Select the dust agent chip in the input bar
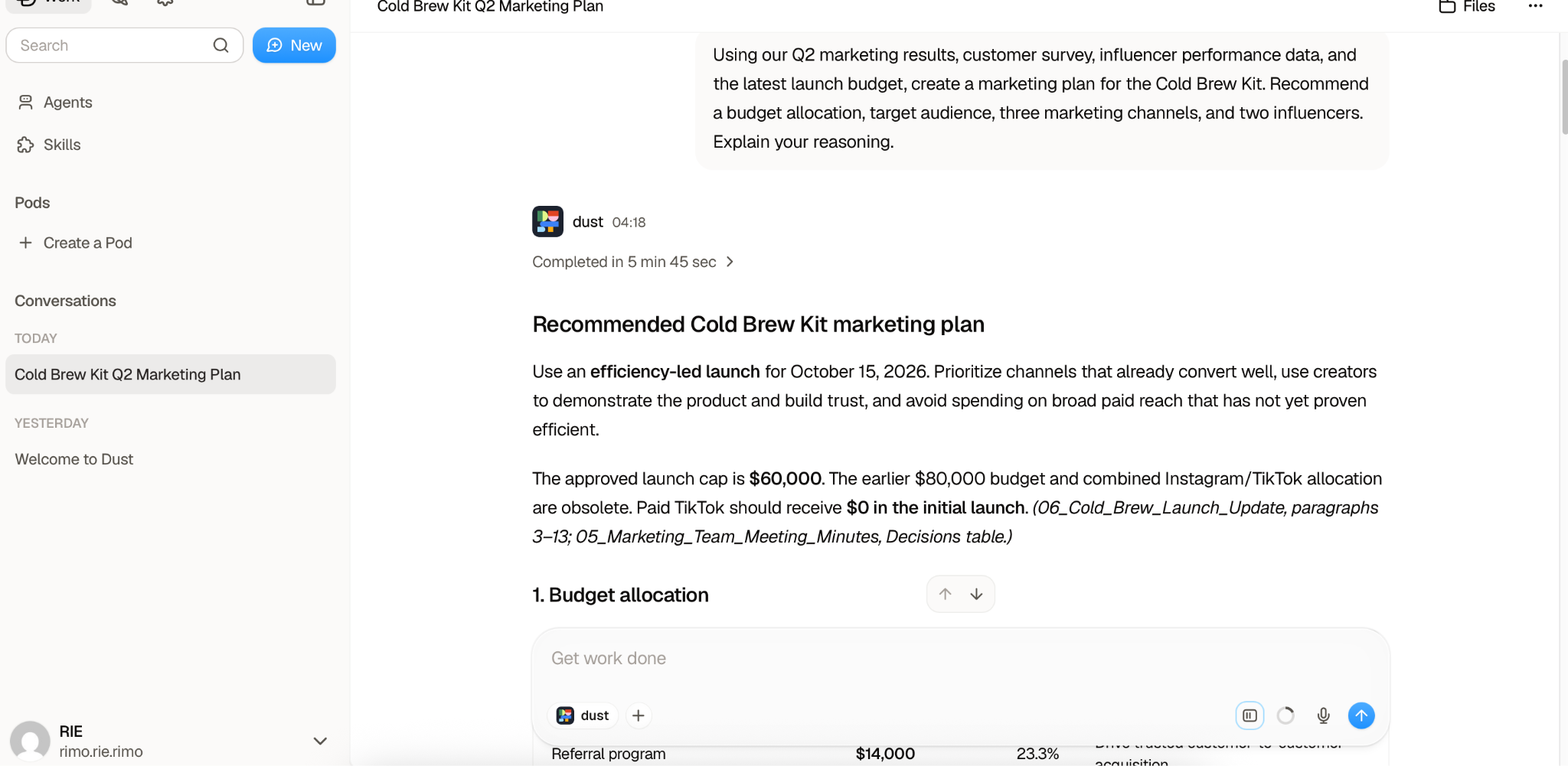The height and width of the screenshot is (766, 1568). point(583,715)
